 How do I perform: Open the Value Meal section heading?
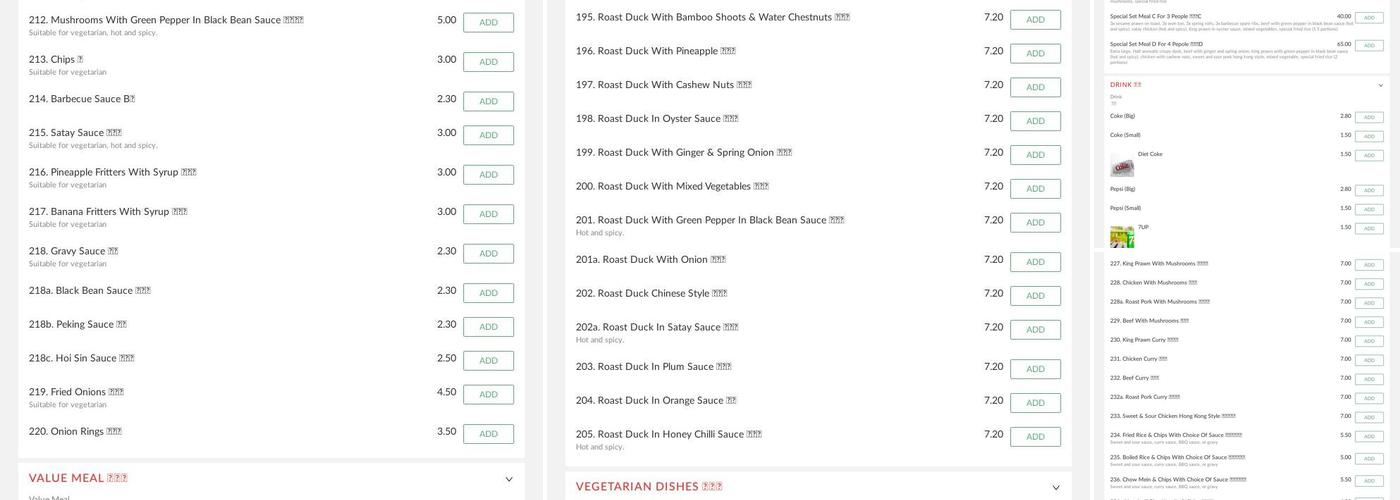click(78, 479)
